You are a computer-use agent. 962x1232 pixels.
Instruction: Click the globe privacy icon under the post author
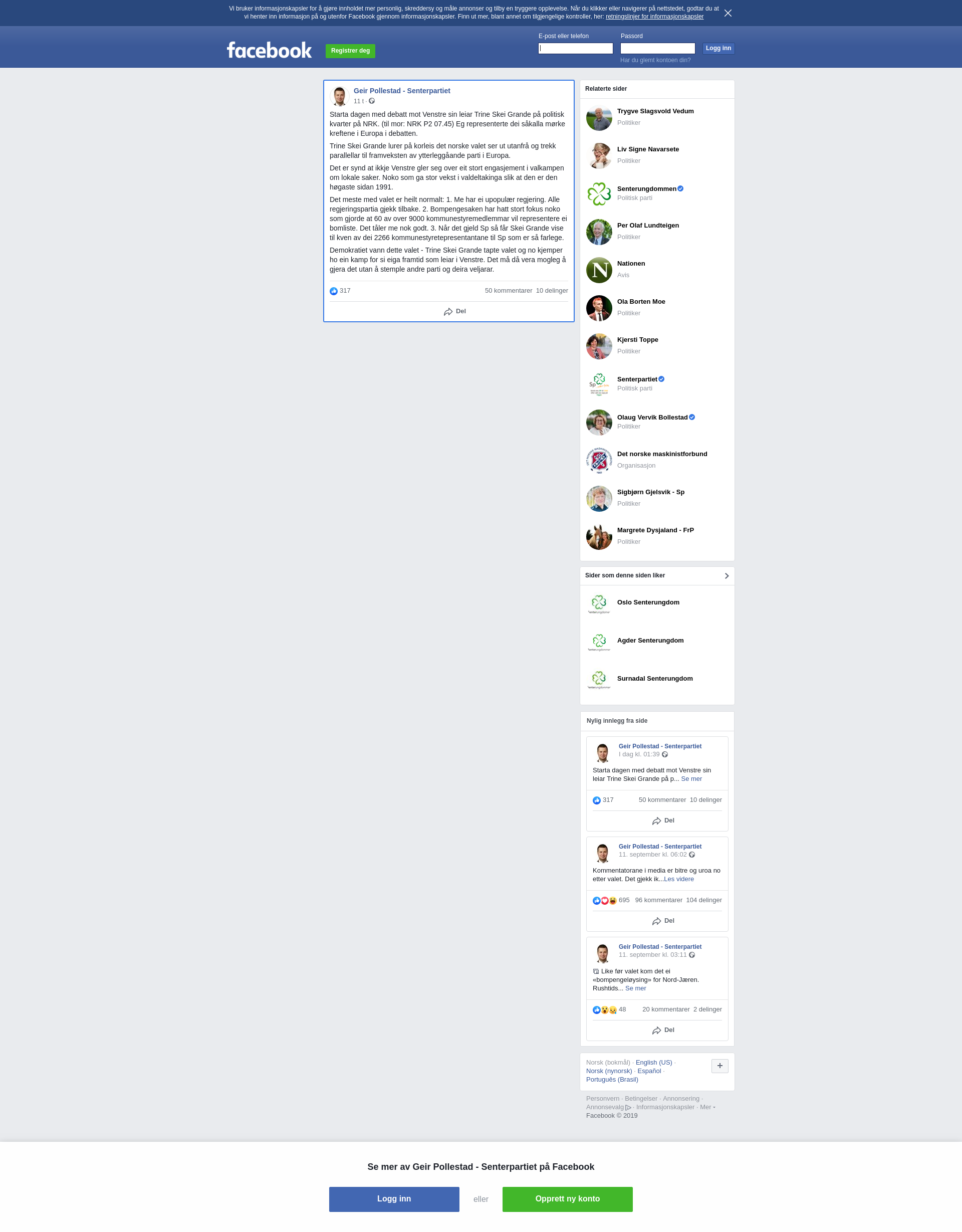tap(372, 101)
